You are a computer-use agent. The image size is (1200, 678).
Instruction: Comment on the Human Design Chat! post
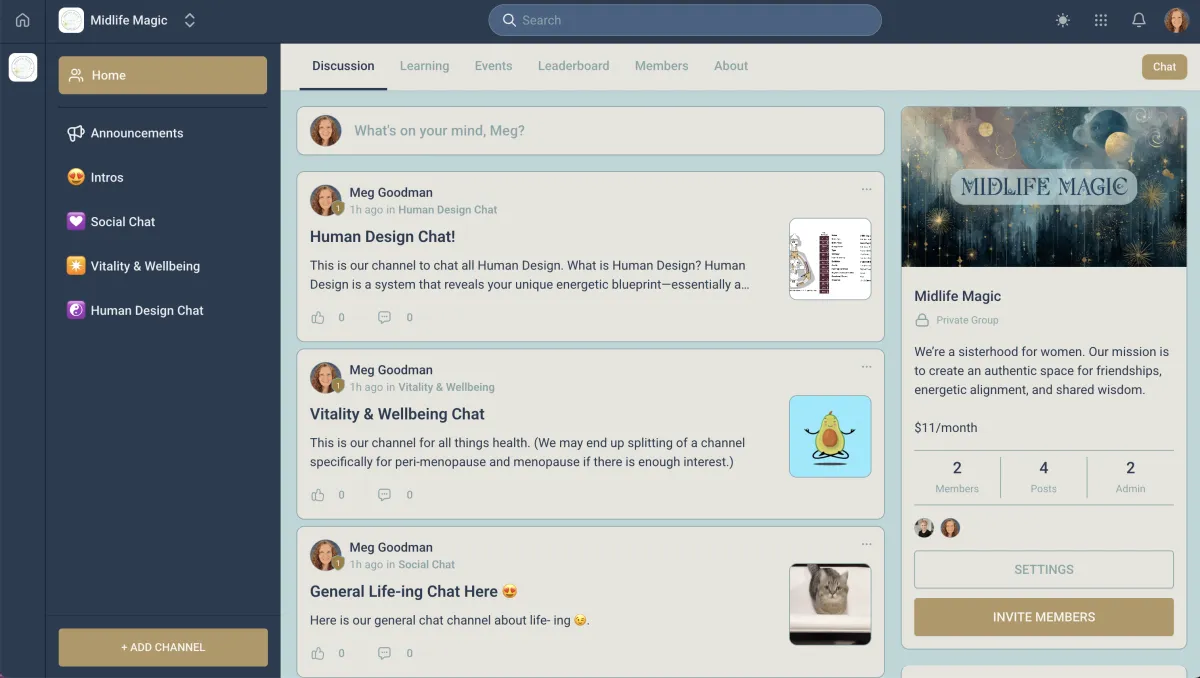pos(384,318)
